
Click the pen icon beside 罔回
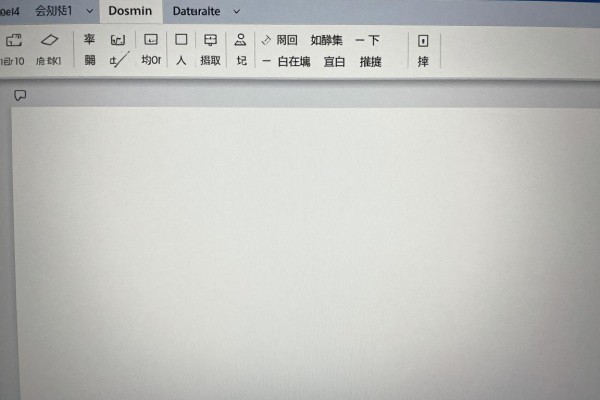(266, 40)
